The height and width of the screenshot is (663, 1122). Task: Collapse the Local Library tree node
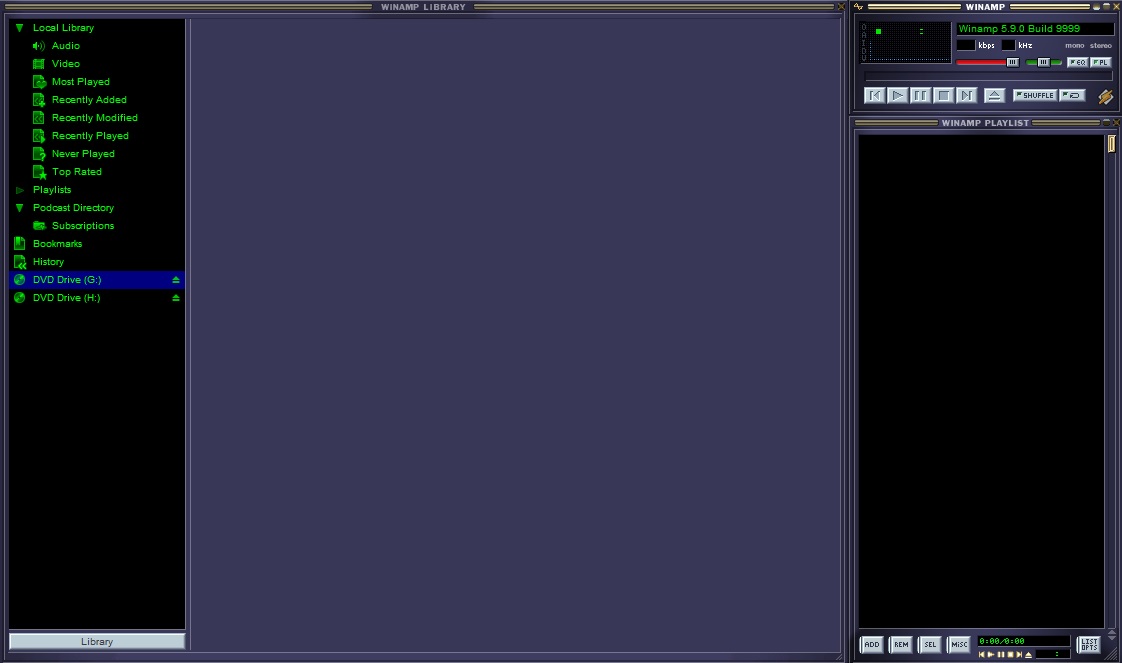19,28
